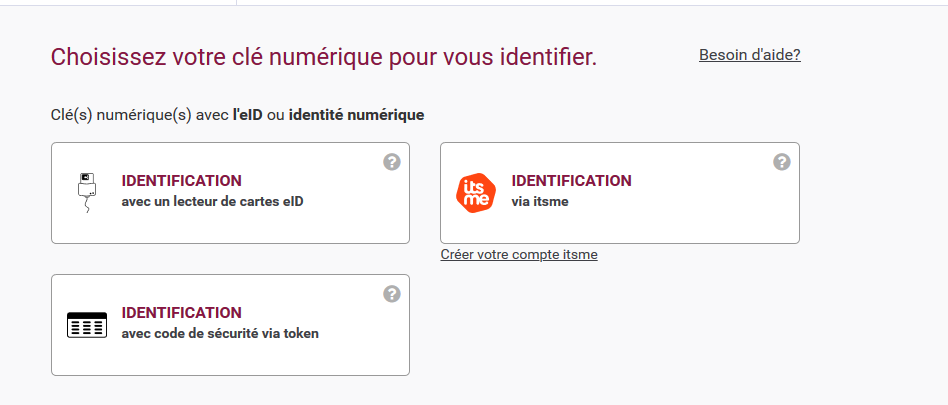Open help question mark for itsme identification
Image resolution: width=948 pixels, height=405 pixels.
[x=782, y=162]
